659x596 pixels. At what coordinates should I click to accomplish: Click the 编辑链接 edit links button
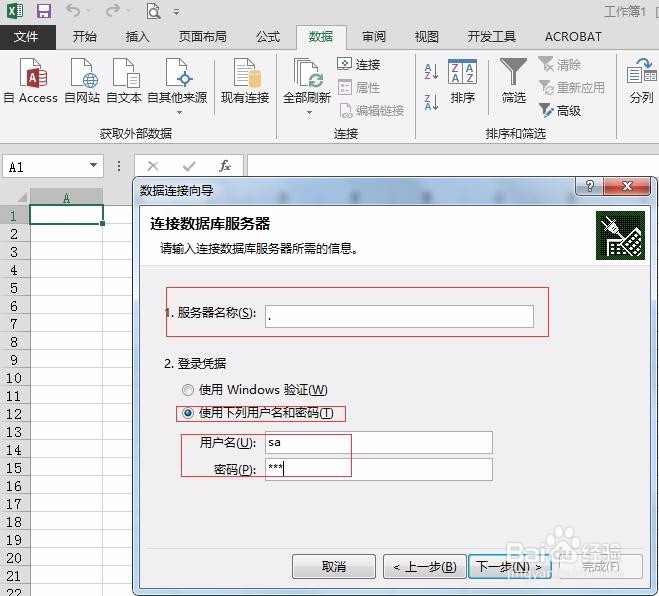371,111
